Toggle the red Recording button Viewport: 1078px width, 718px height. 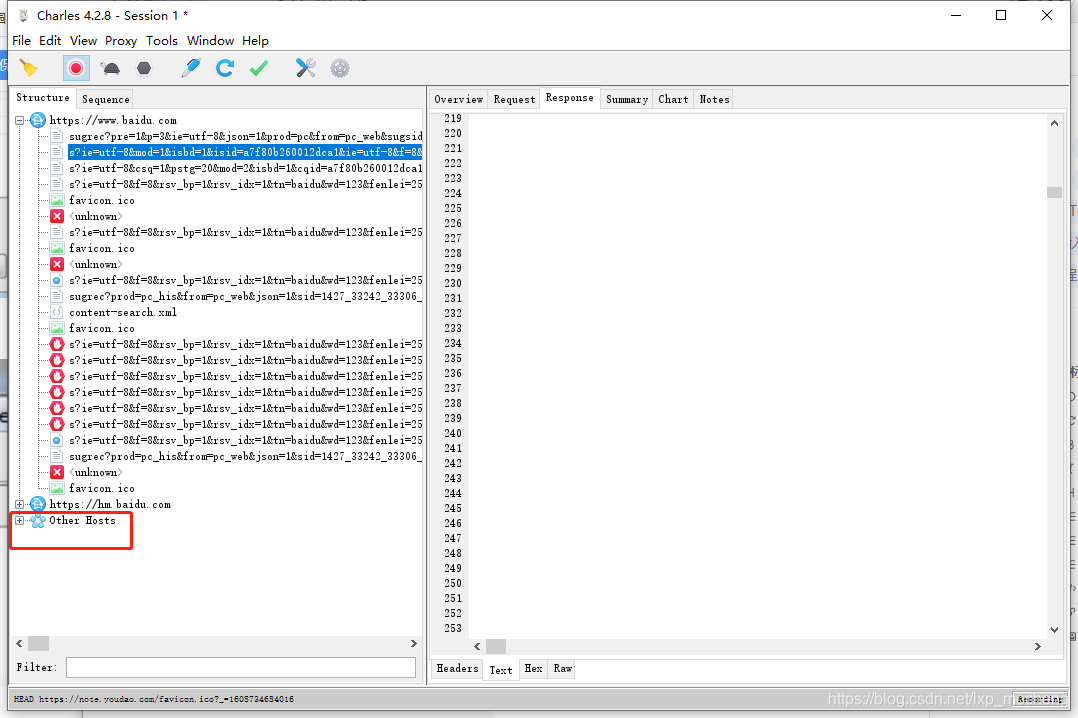[76, 68]
